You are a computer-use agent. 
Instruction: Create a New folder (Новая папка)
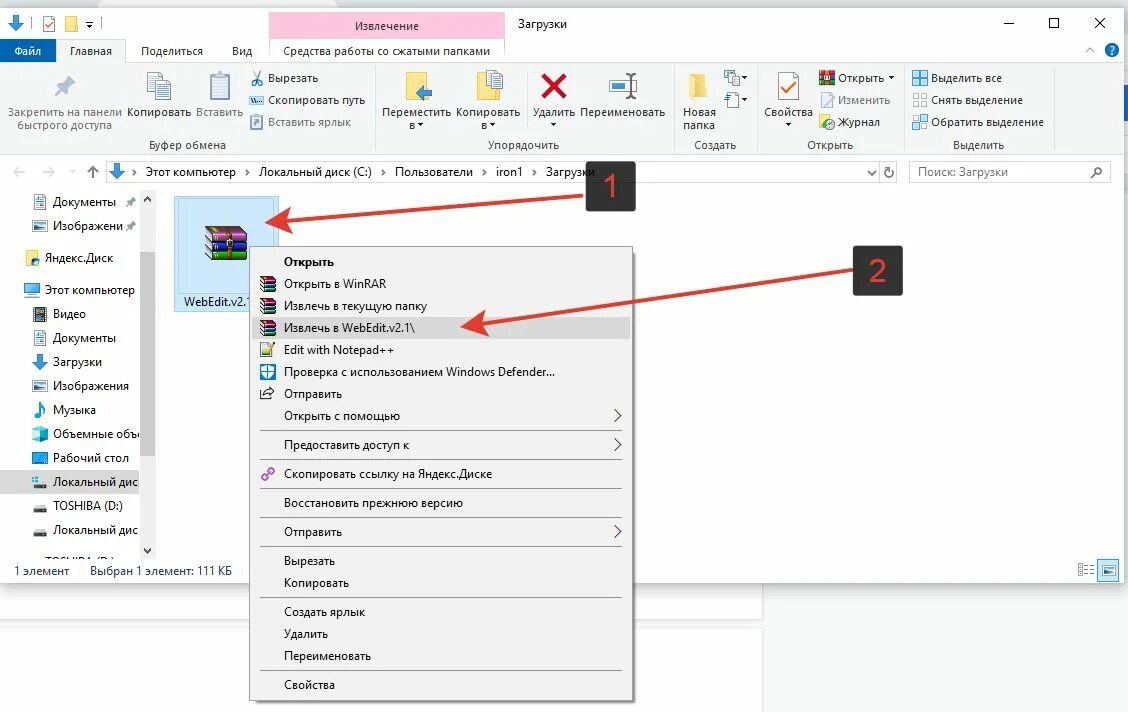pos(699,101)
